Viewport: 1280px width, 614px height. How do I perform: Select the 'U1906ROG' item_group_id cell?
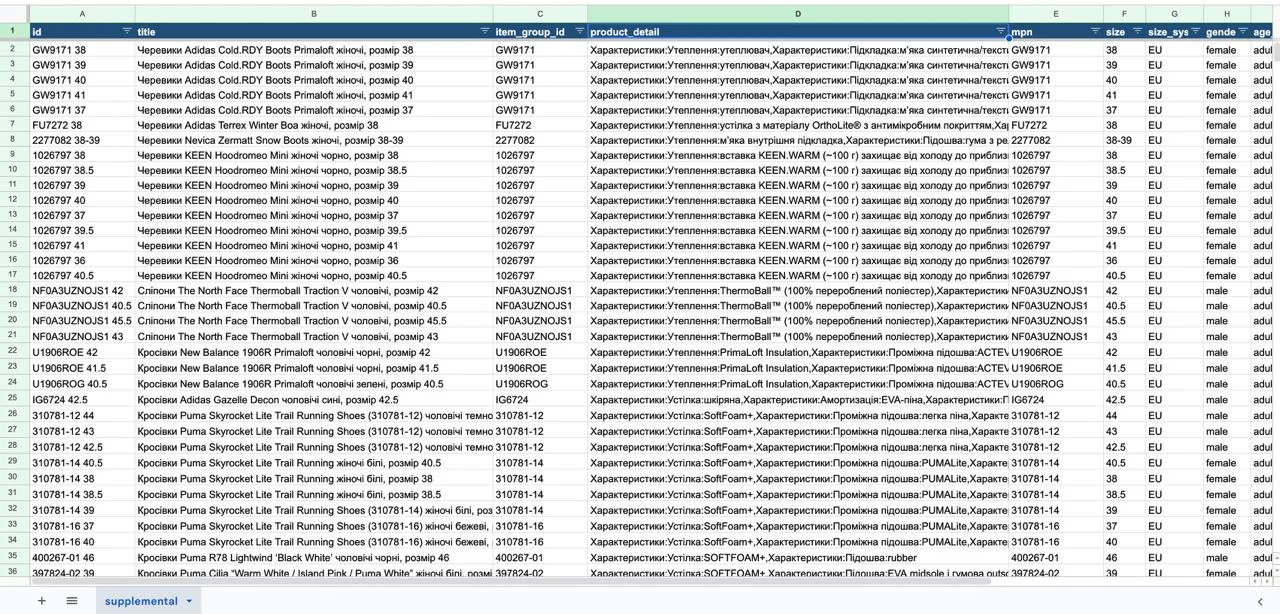click(540, 384)
